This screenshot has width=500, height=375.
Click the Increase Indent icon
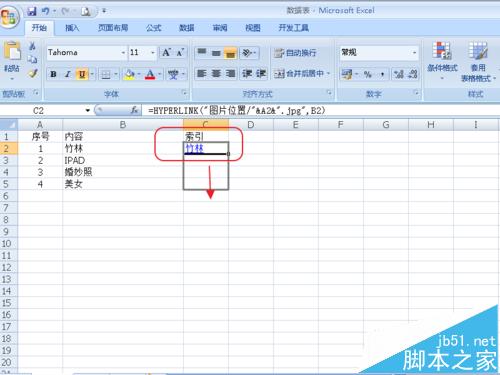(261, 73)
